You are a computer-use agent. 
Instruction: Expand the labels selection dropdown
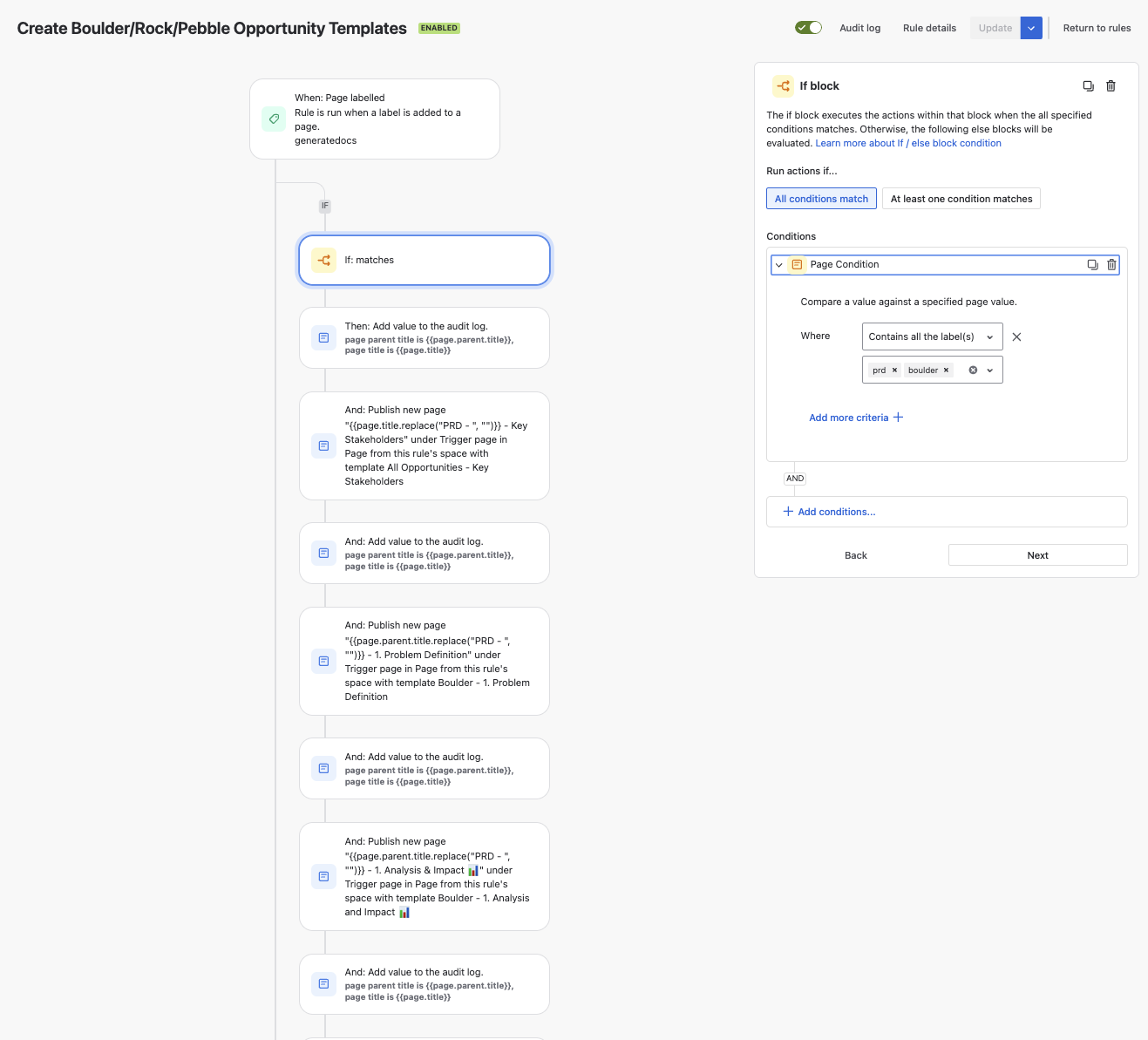point(990,370)
